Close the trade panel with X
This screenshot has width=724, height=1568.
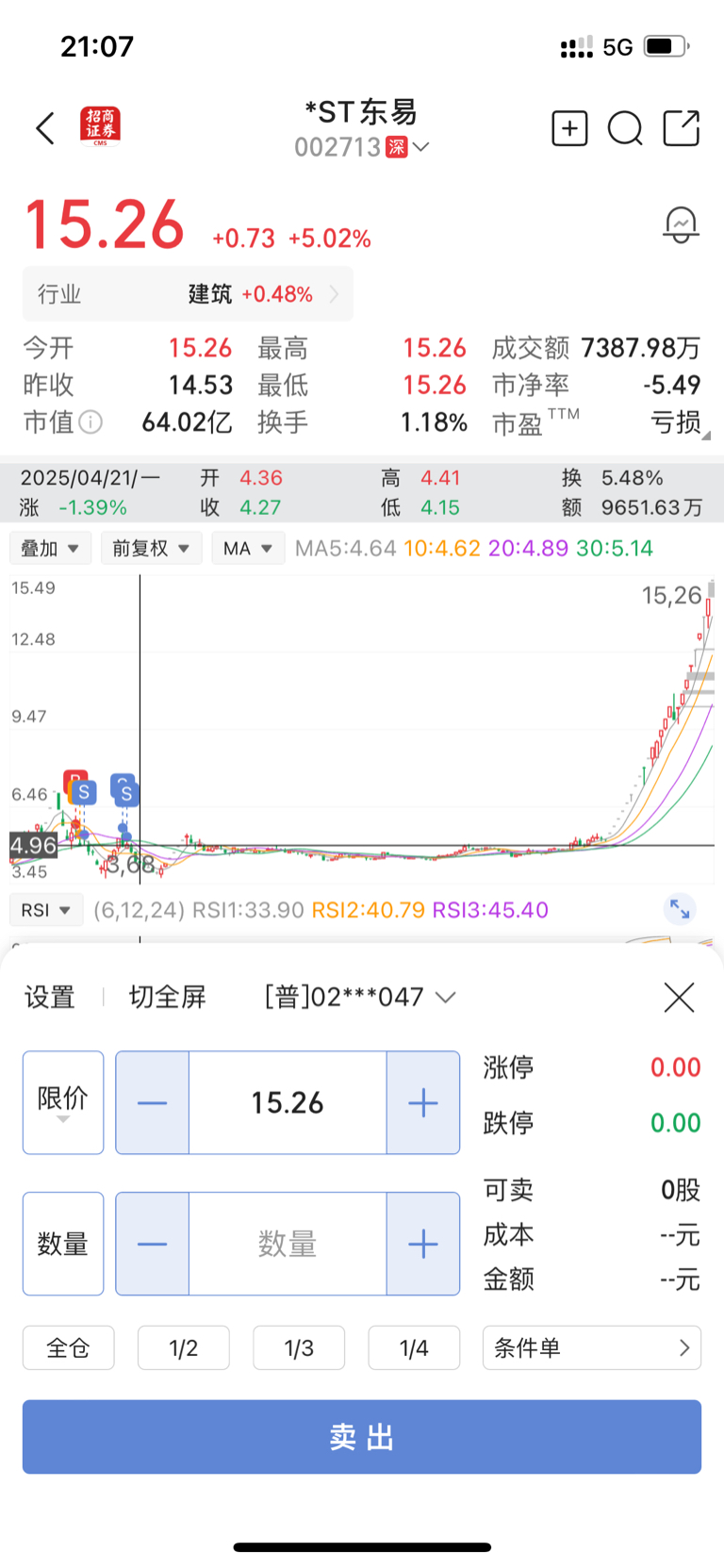(679, 997)
